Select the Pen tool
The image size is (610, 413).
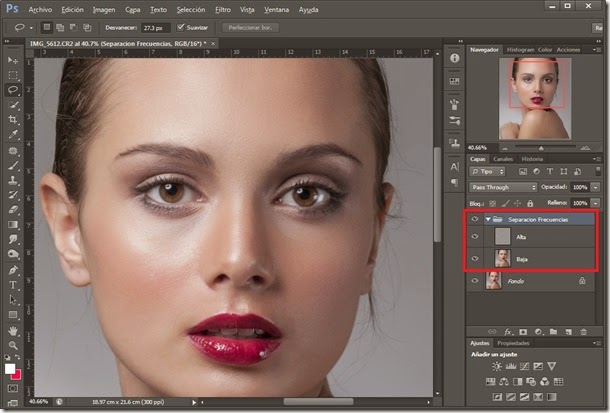(x=13, y=270)
